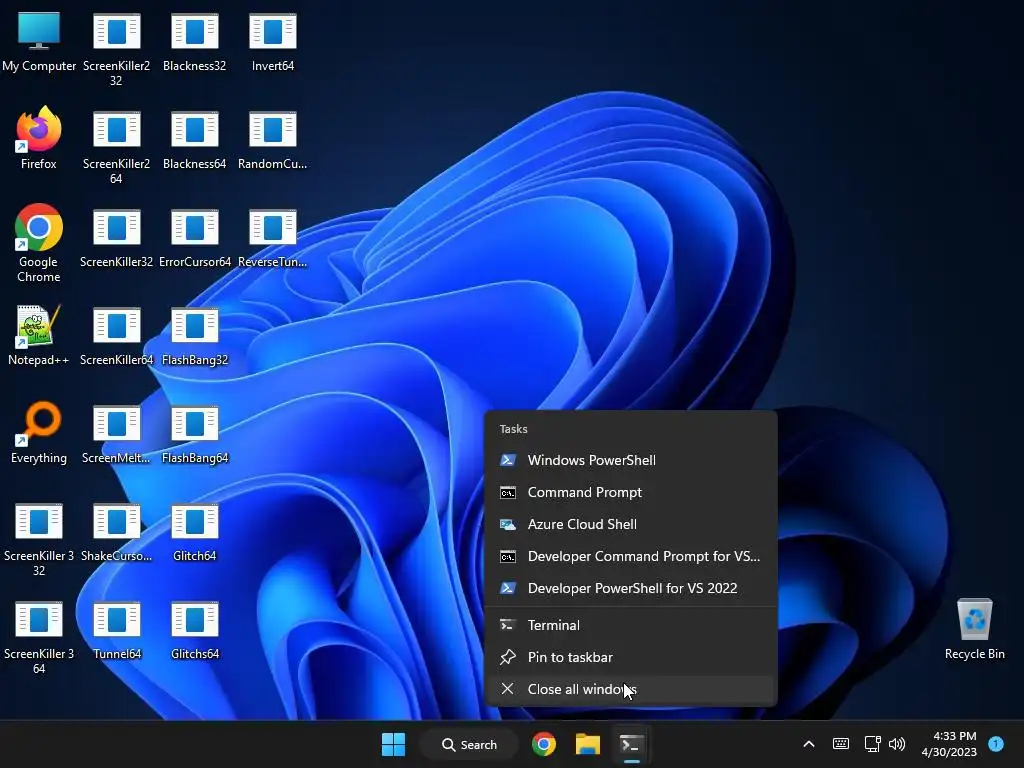Open My Computer desktop icon

click(x=39, y=42)
